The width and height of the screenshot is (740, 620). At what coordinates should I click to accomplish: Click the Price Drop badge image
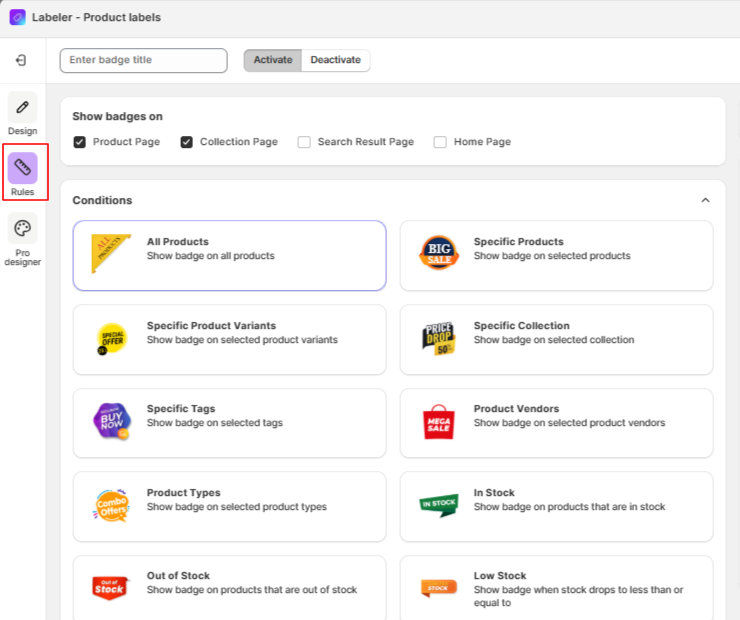coord(438,338)
